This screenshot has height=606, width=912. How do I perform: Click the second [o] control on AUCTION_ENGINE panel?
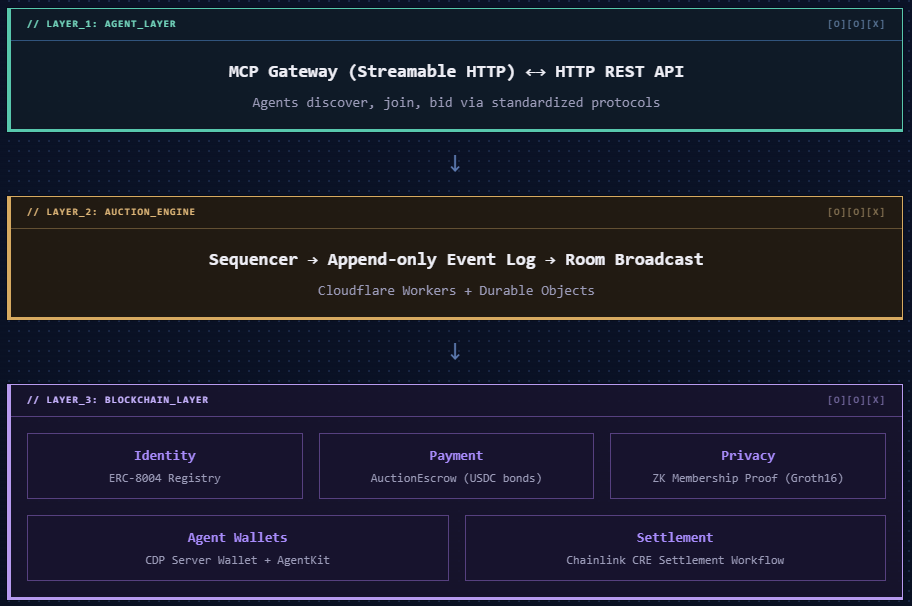[x=856, y=212]
